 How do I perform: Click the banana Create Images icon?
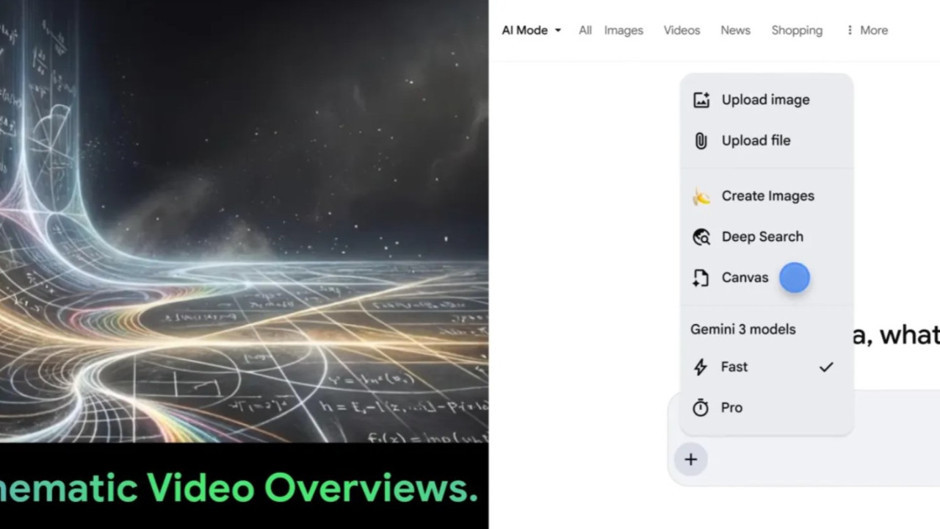[x=701, y=196]
